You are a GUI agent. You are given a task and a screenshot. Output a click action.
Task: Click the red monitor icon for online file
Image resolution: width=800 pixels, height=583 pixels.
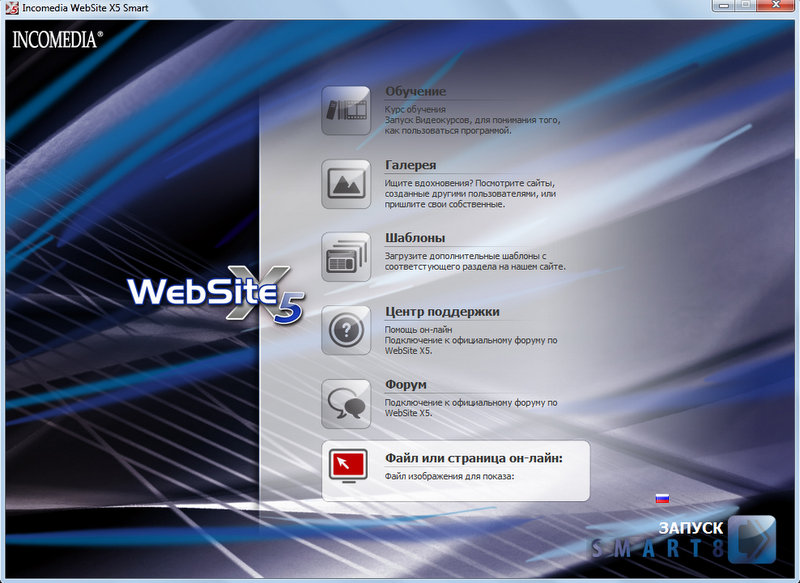tap(348, 466)
